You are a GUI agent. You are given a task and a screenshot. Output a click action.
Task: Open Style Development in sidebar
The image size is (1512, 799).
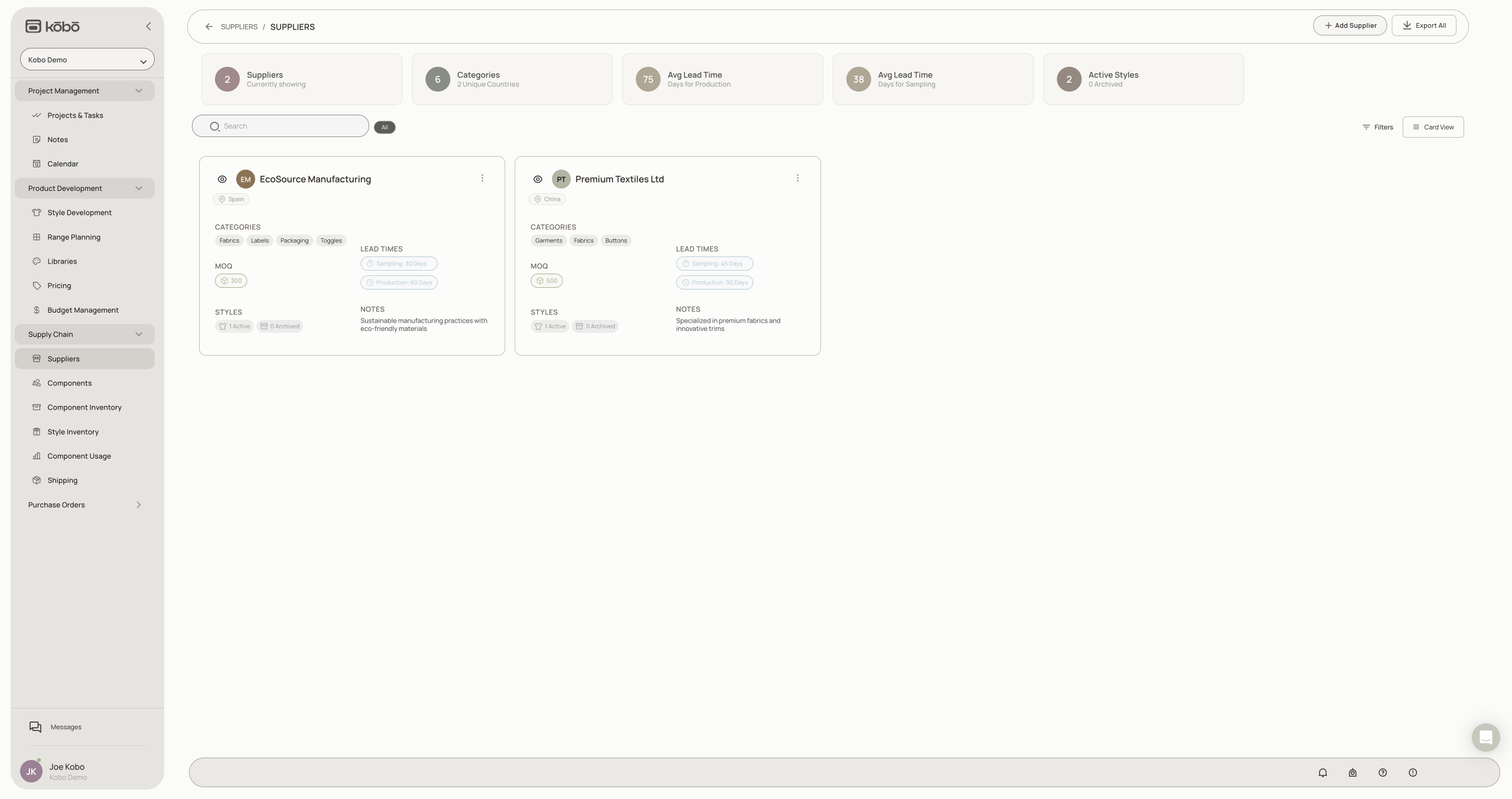click(79, 213)
